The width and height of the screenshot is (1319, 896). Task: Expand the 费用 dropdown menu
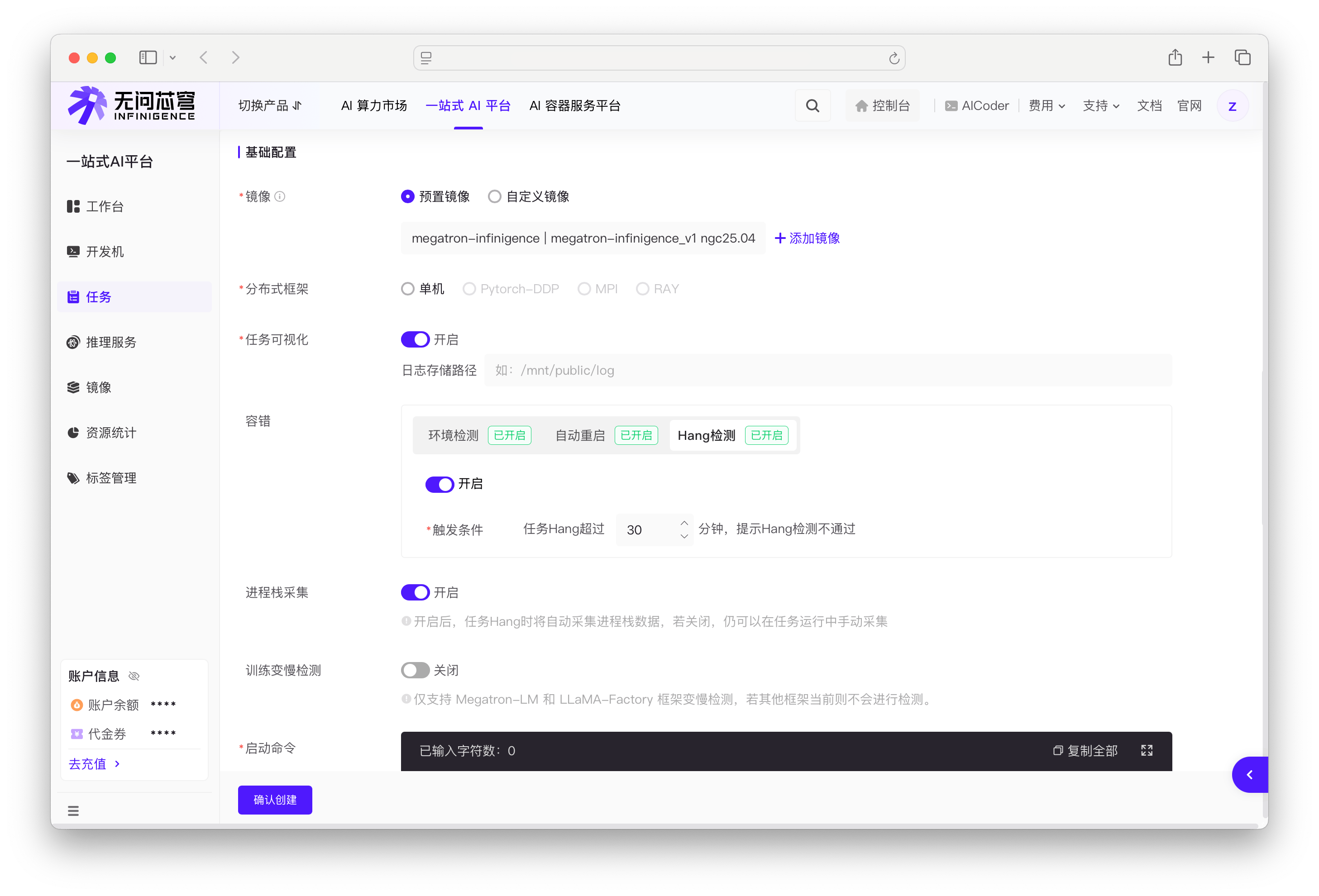tap(1047, 105)
